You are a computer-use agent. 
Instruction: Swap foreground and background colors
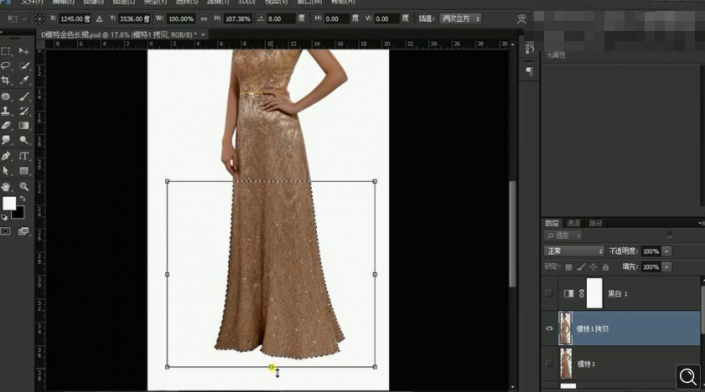pos(23,198)
